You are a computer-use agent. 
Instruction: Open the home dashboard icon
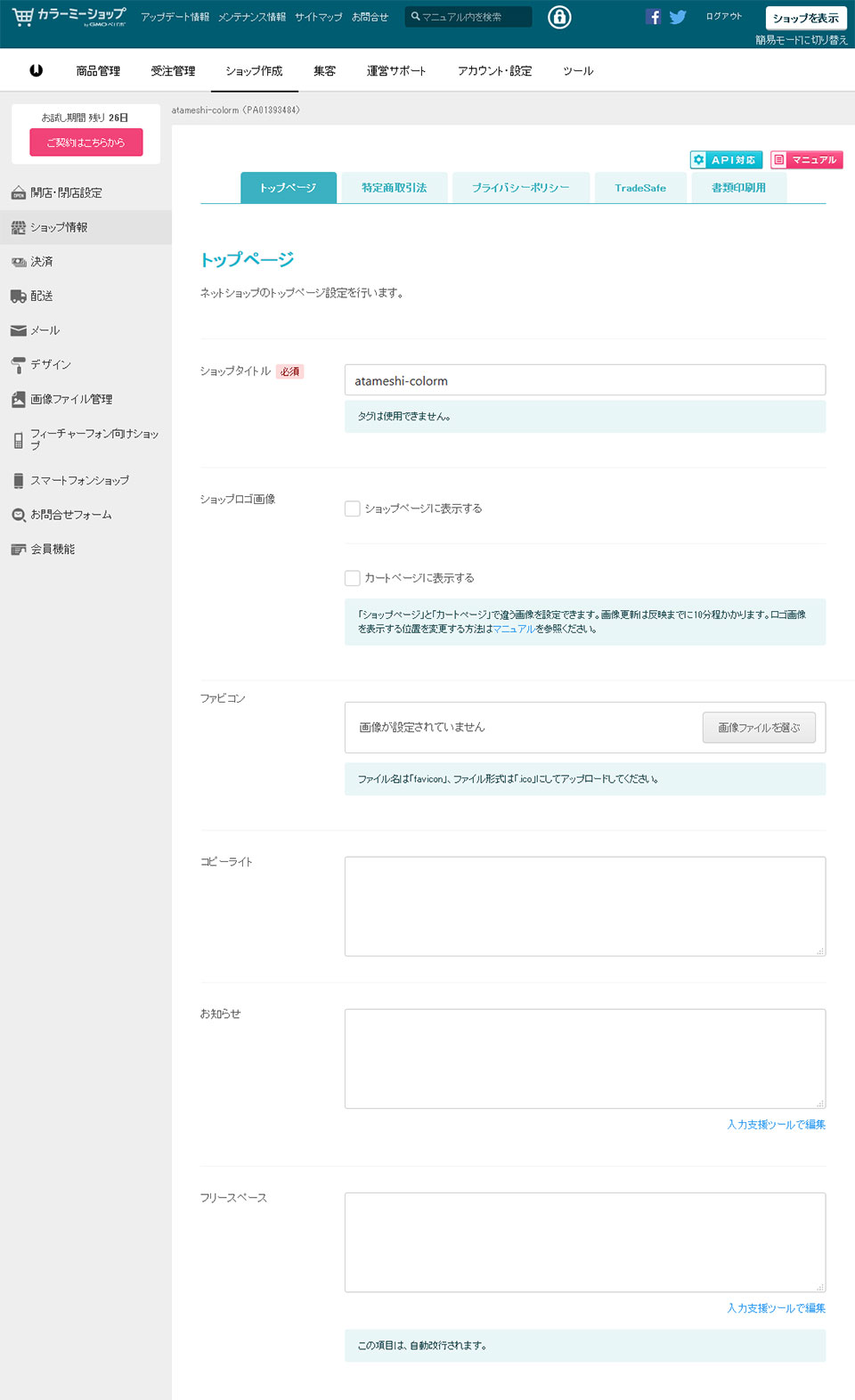pyautogui.click(x=37, y=70)
